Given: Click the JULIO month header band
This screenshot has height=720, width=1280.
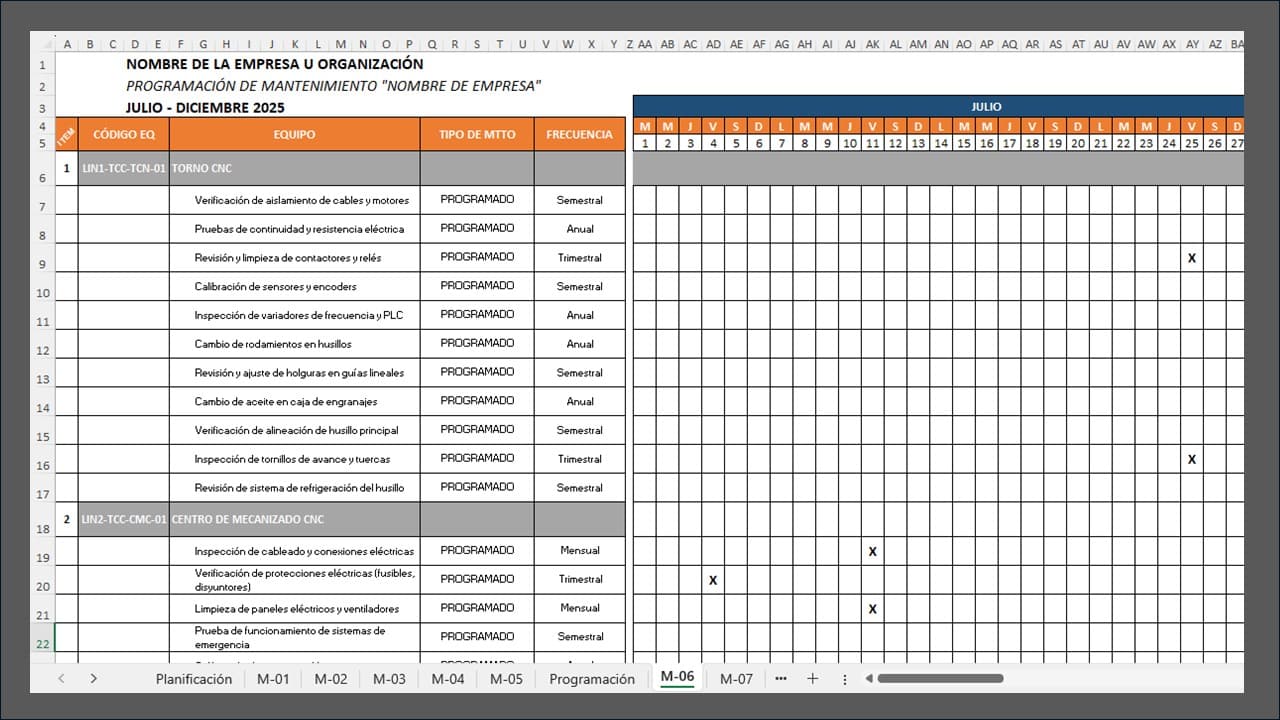Looking at the screenshot, I should [x=985, y=107].
